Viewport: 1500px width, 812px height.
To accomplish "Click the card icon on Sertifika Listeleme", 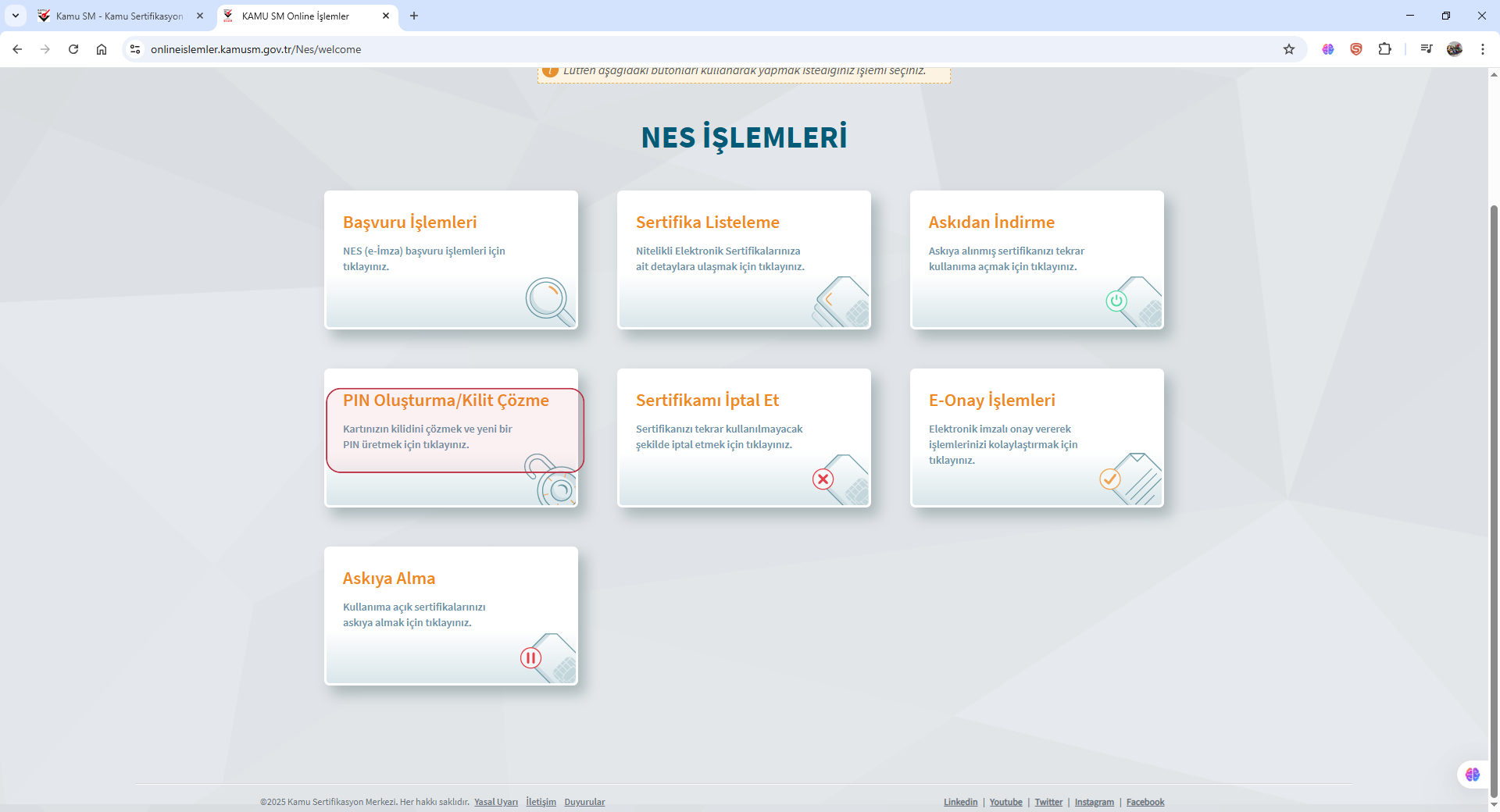I will (842, 301).
